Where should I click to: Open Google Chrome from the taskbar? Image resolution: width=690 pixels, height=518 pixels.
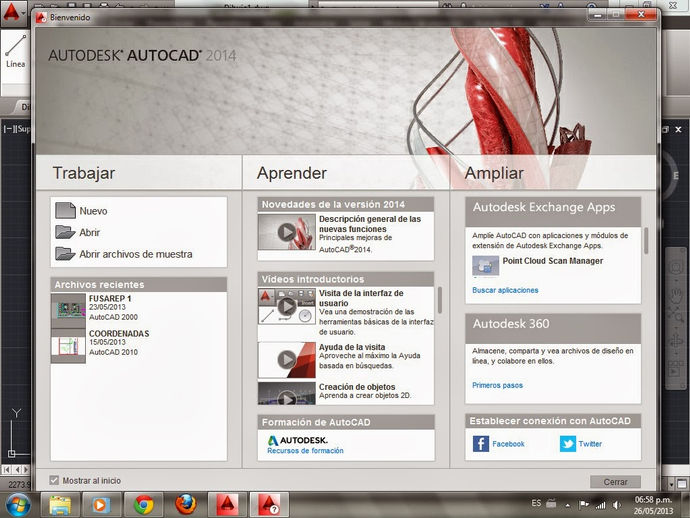tap(143, 504)
